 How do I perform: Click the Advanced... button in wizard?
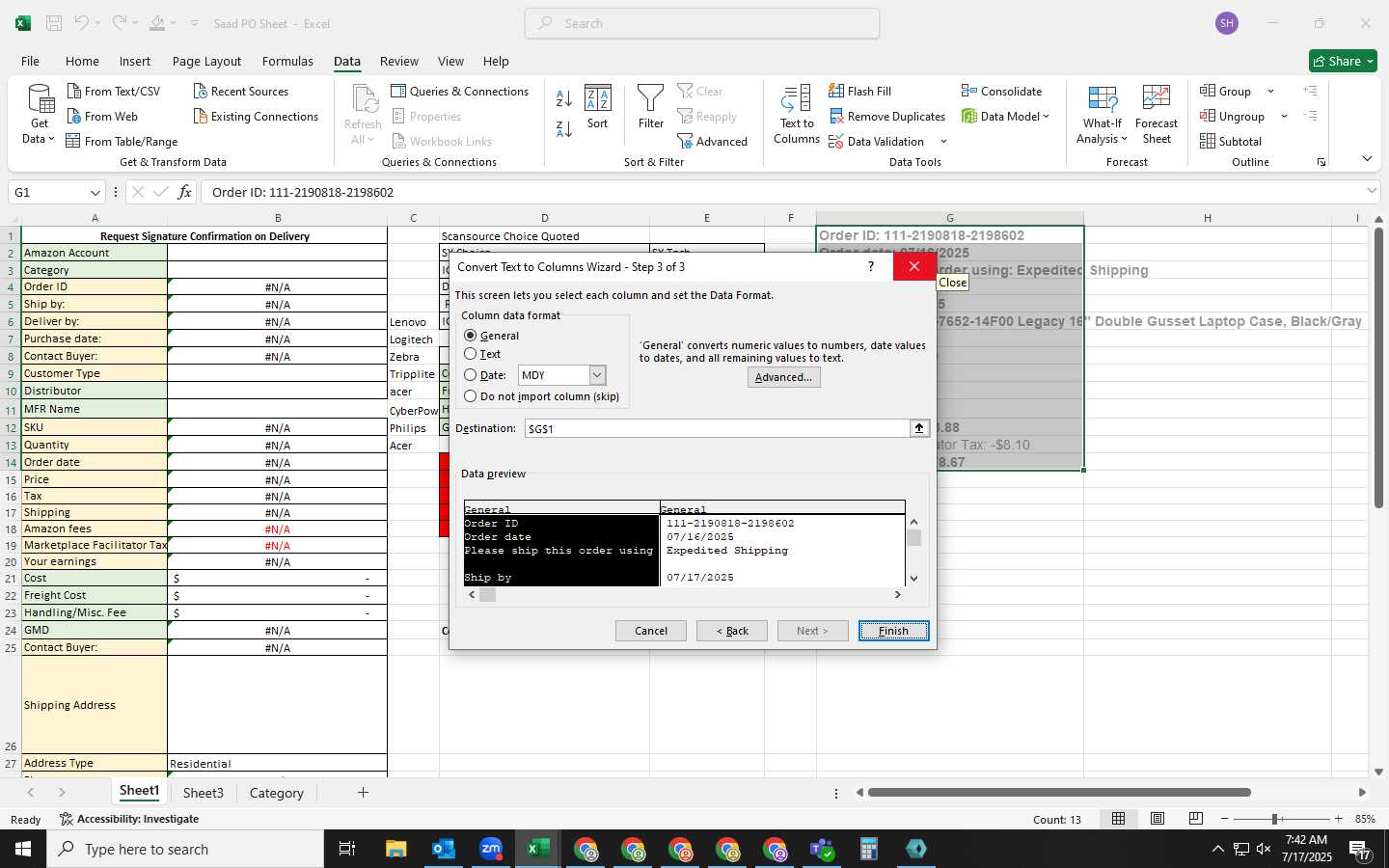[x=783, y=377]
